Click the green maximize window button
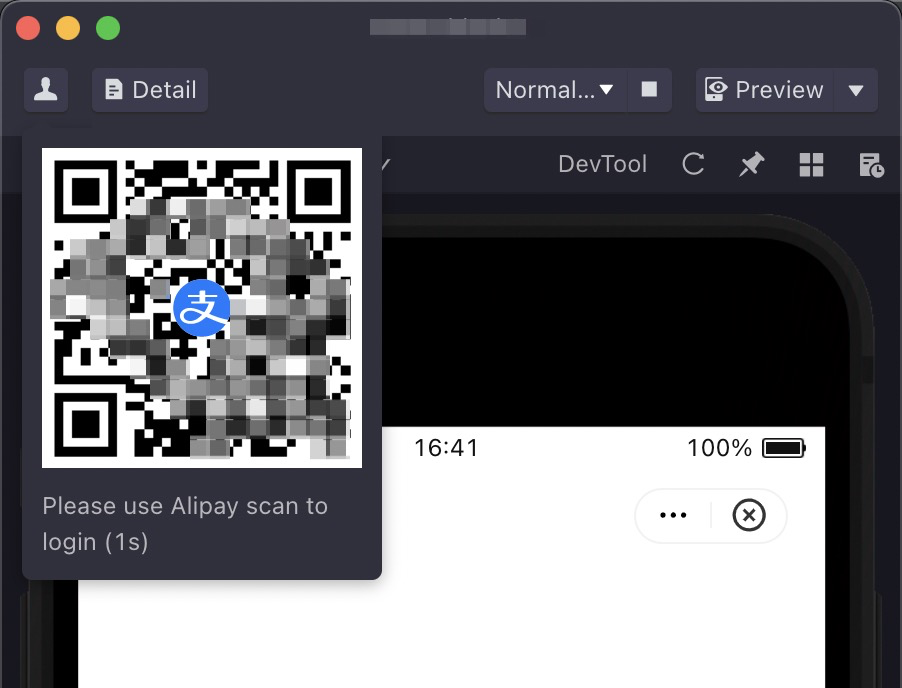The width and height of the screenshot is (902, 688). (108, 28)
